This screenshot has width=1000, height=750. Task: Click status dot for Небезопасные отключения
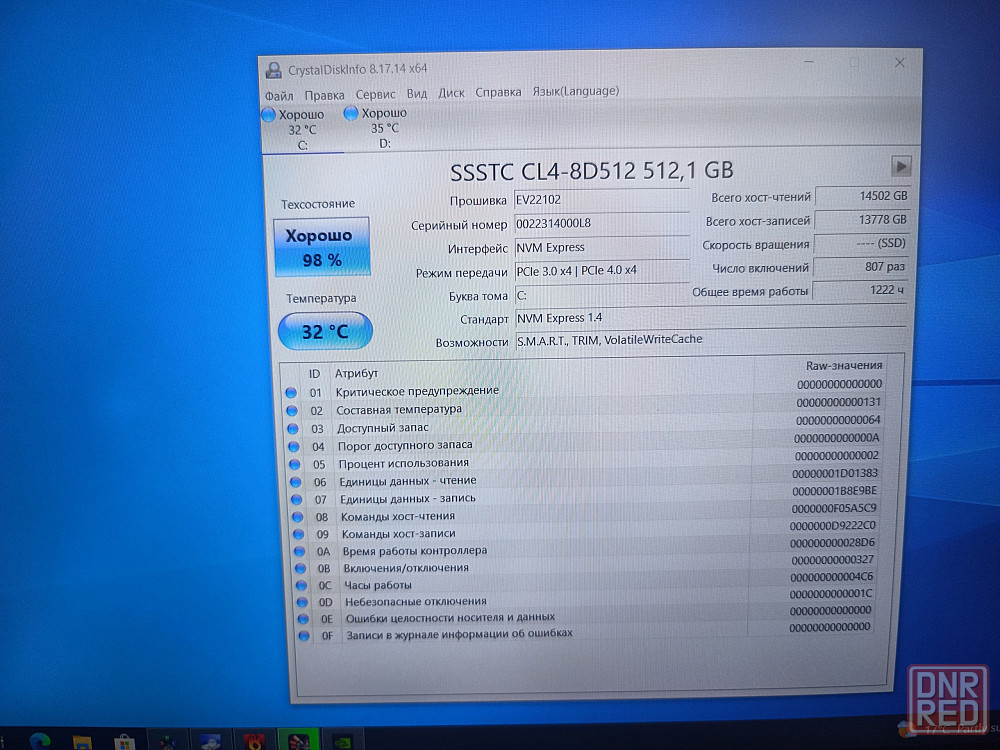point(302,601)
